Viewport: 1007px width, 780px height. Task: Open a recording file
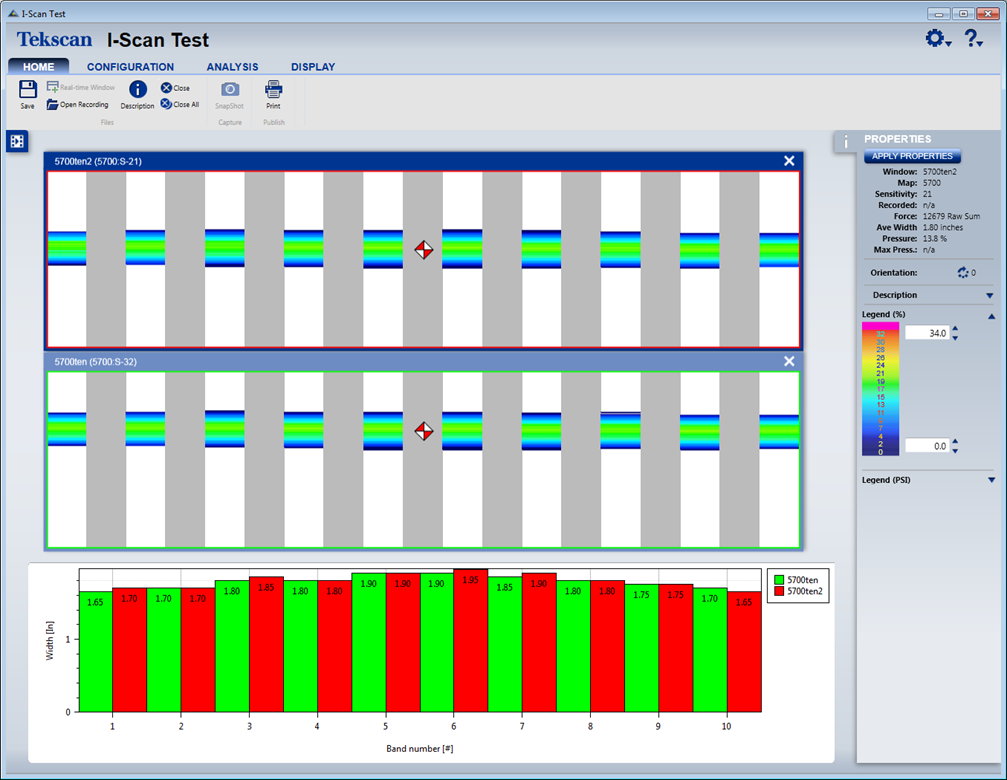[78, 104]
